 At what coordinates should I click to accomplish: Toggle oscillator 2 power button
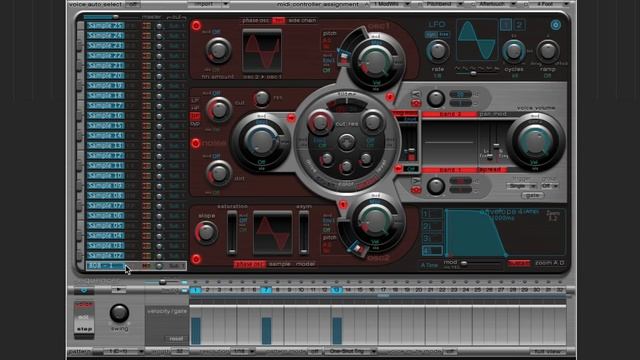[x=196, y=259]
